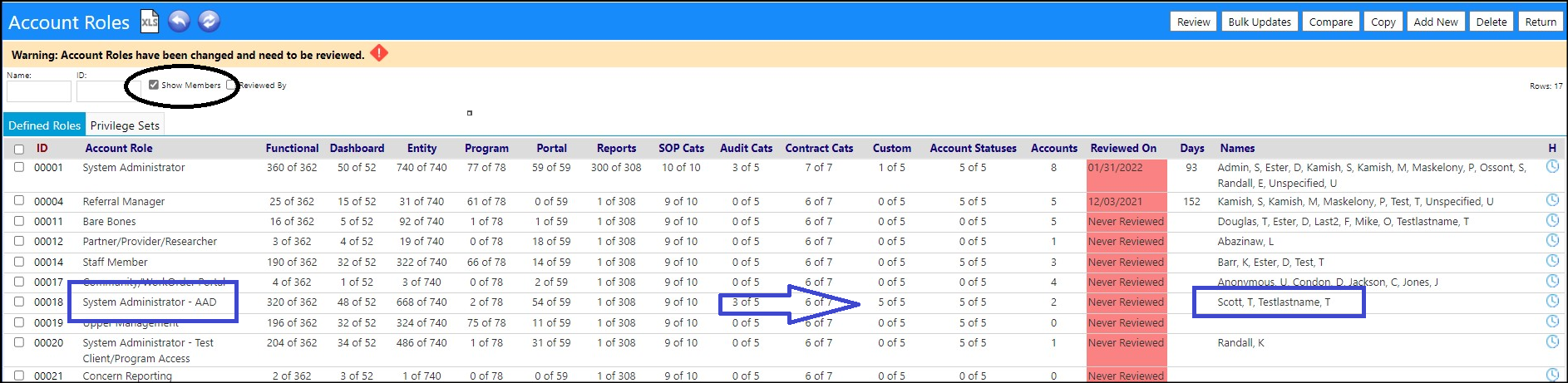
Task: Click the Compare button
Action: 1330,22
